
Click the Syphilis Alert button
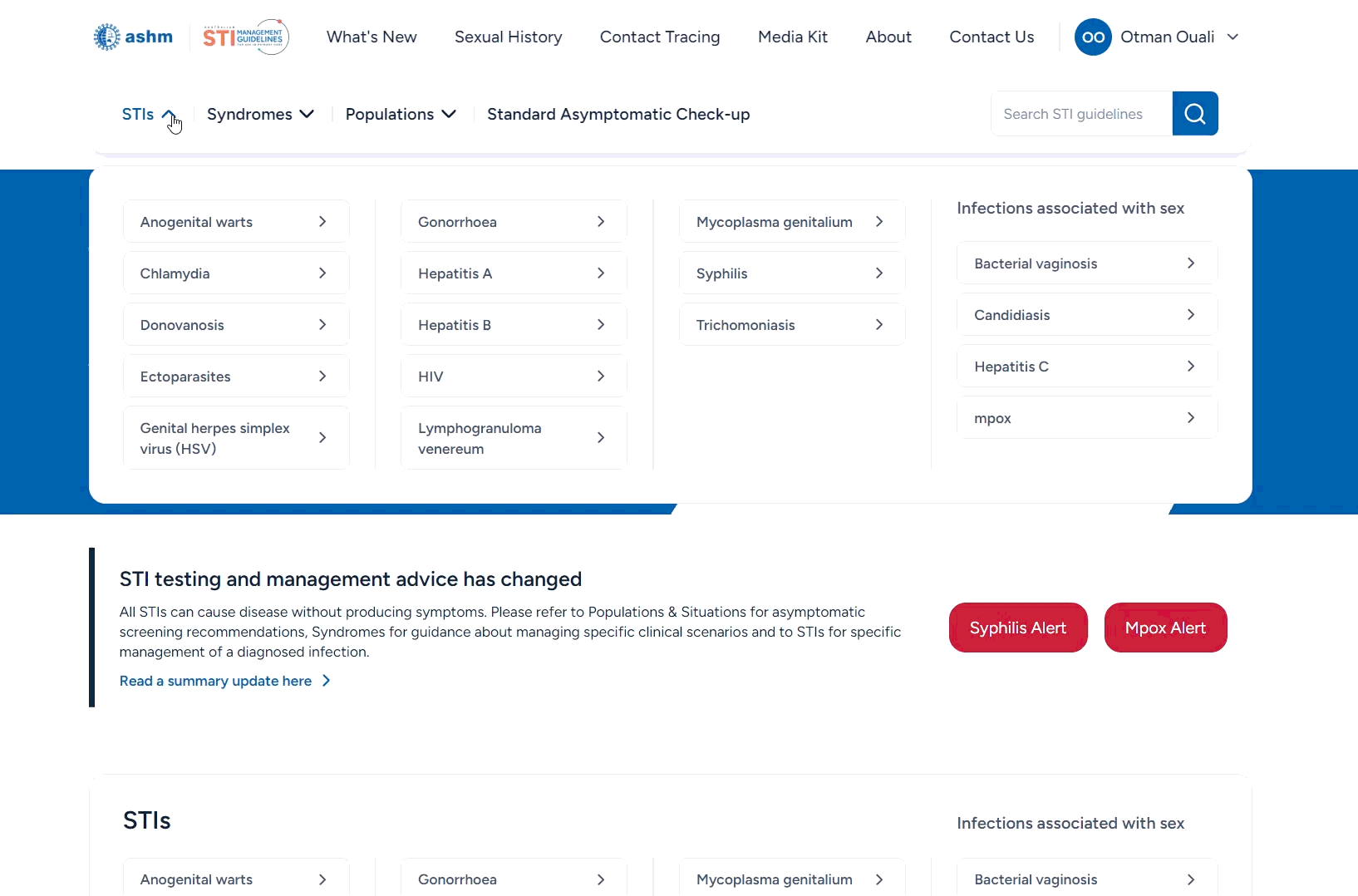coord(1018,628)
